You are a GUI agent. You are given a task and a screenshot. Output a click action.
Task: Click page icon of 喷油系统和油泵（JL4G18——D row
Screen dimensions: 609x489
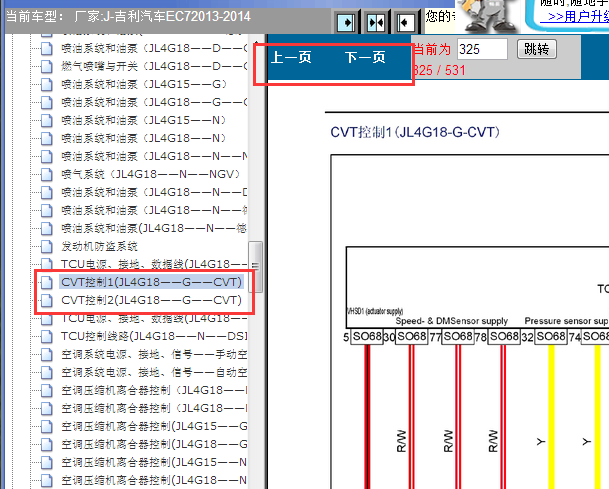click(x=47, y=49)
